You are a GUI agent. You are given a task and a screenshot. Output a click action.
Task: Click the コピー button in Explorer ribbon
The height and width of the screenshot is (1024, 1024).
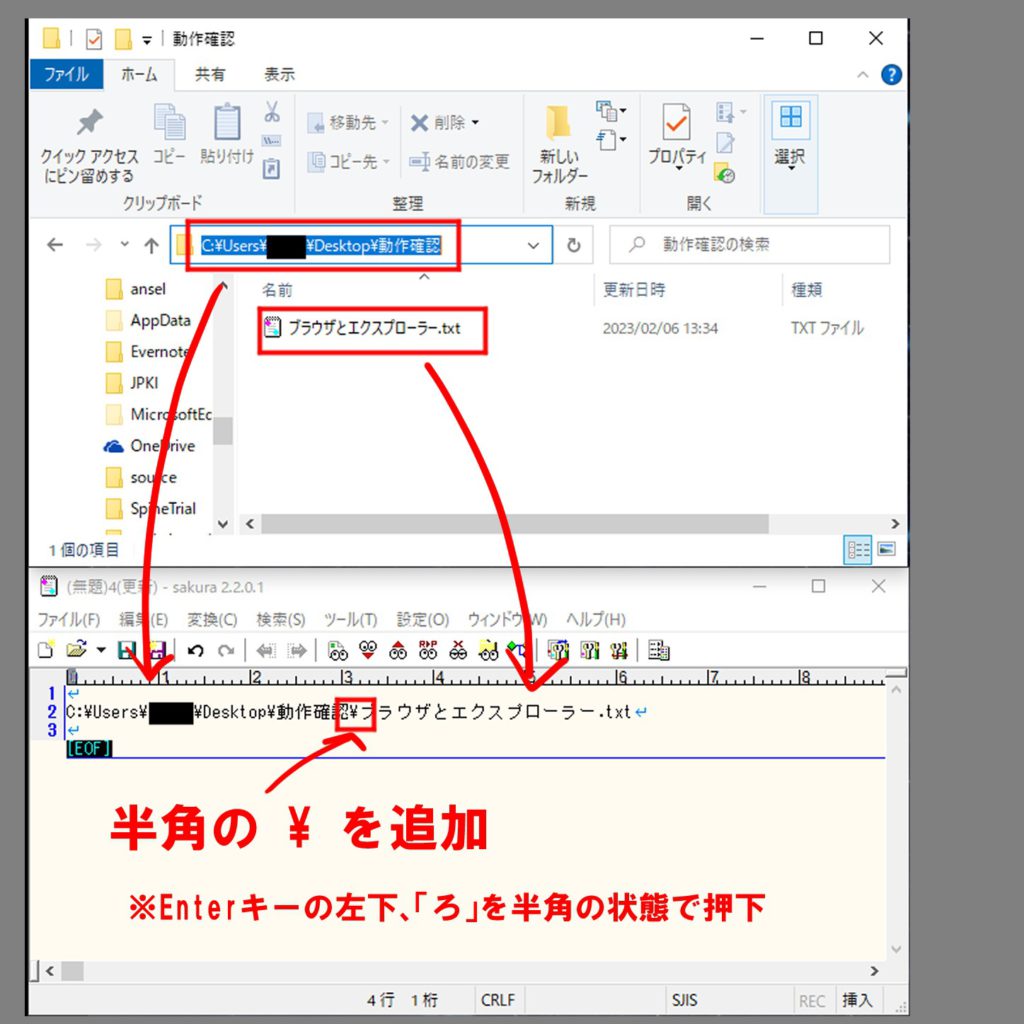(x=170, y=135)
